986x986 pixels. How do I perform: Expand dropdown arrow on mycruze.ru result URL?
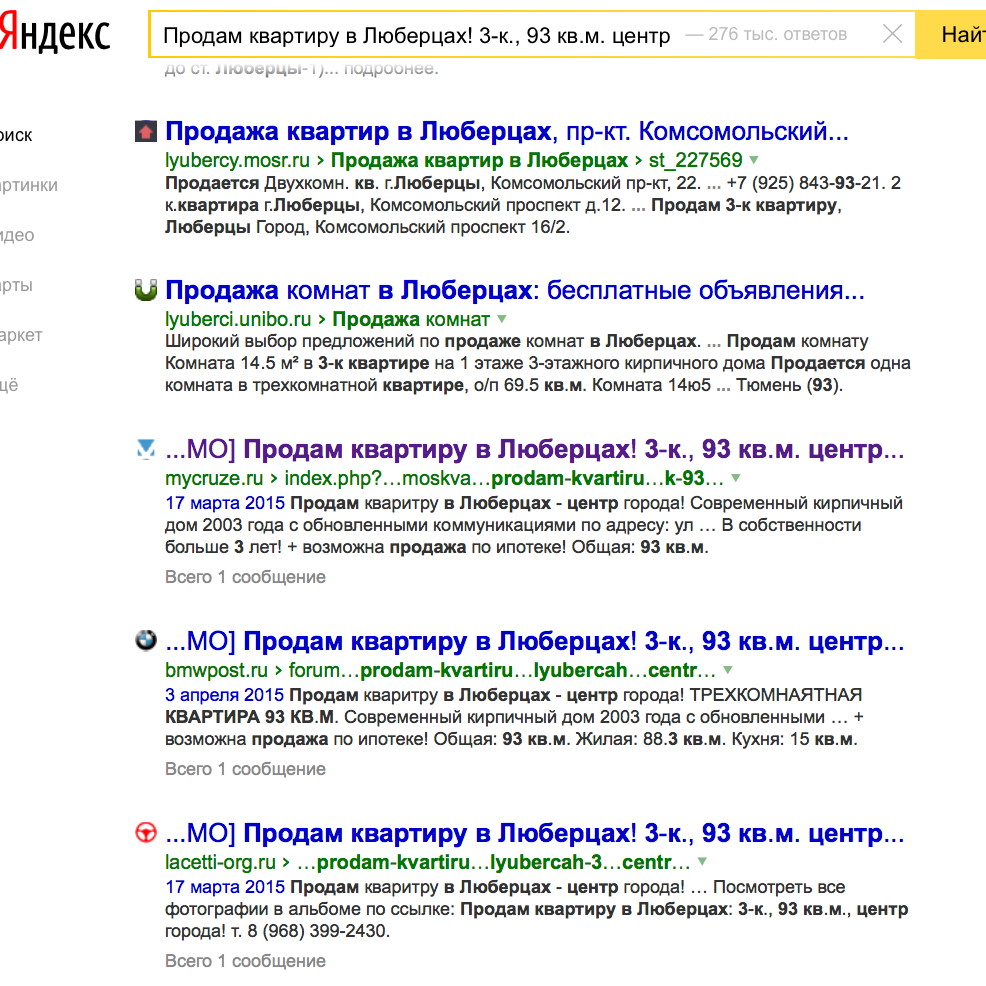(x=736, y=478)
